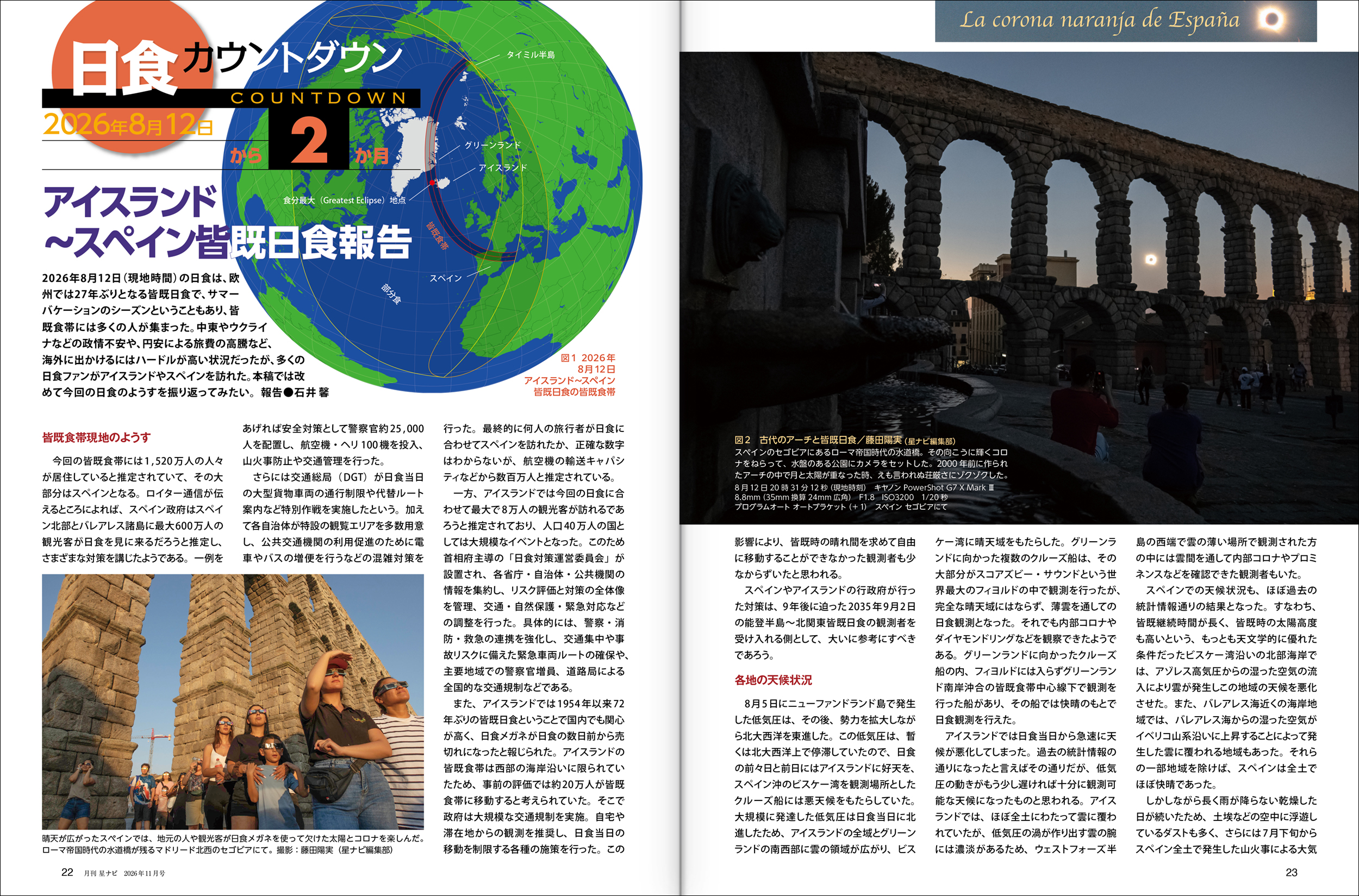
Task: Open the large Segovia aqueduct eclipse photo
Action: point(1019,288)
